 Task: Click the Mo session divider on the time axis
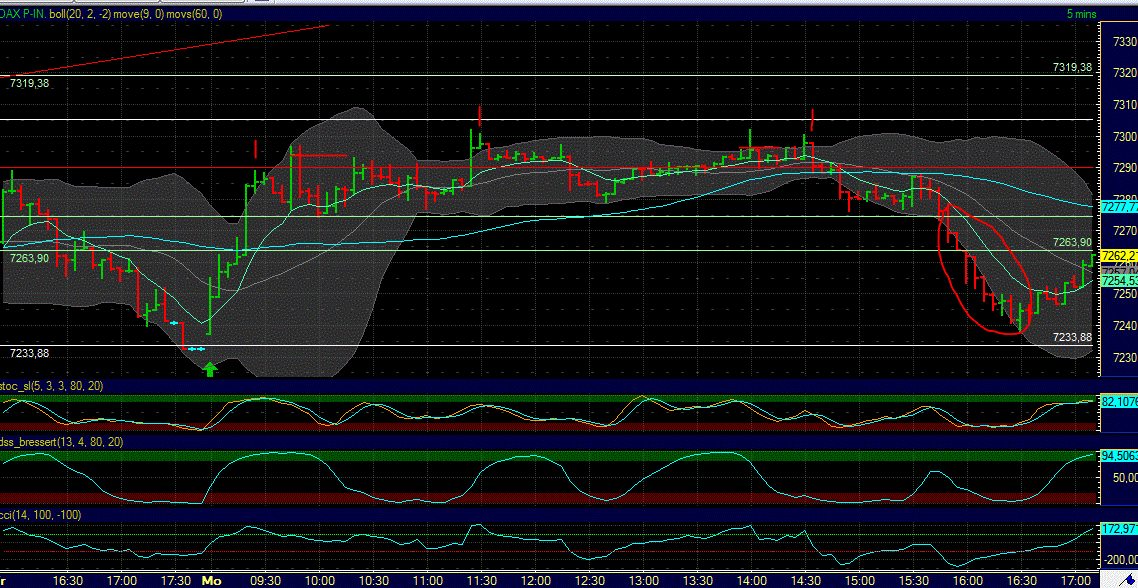point(210,578)
